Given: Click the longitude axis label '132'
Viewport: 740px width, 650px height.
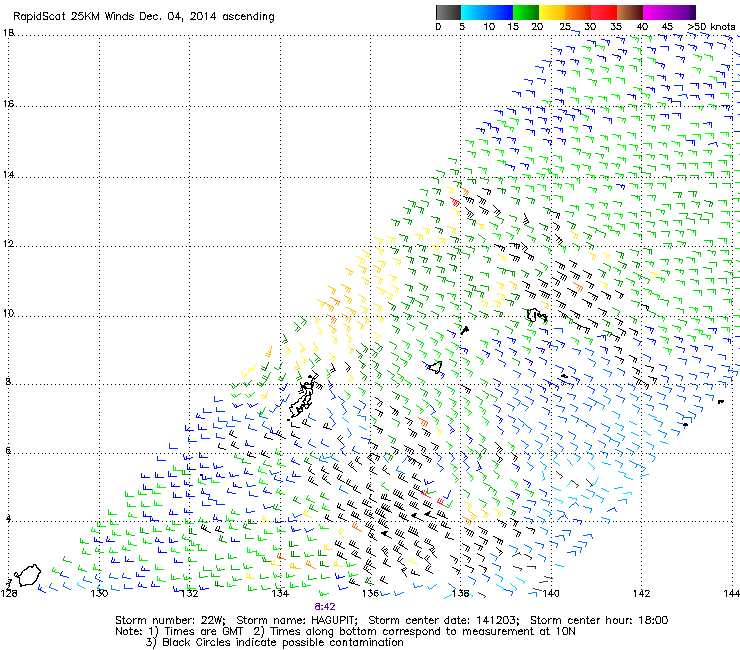Looking at the screenshot, I should [189, 593].
